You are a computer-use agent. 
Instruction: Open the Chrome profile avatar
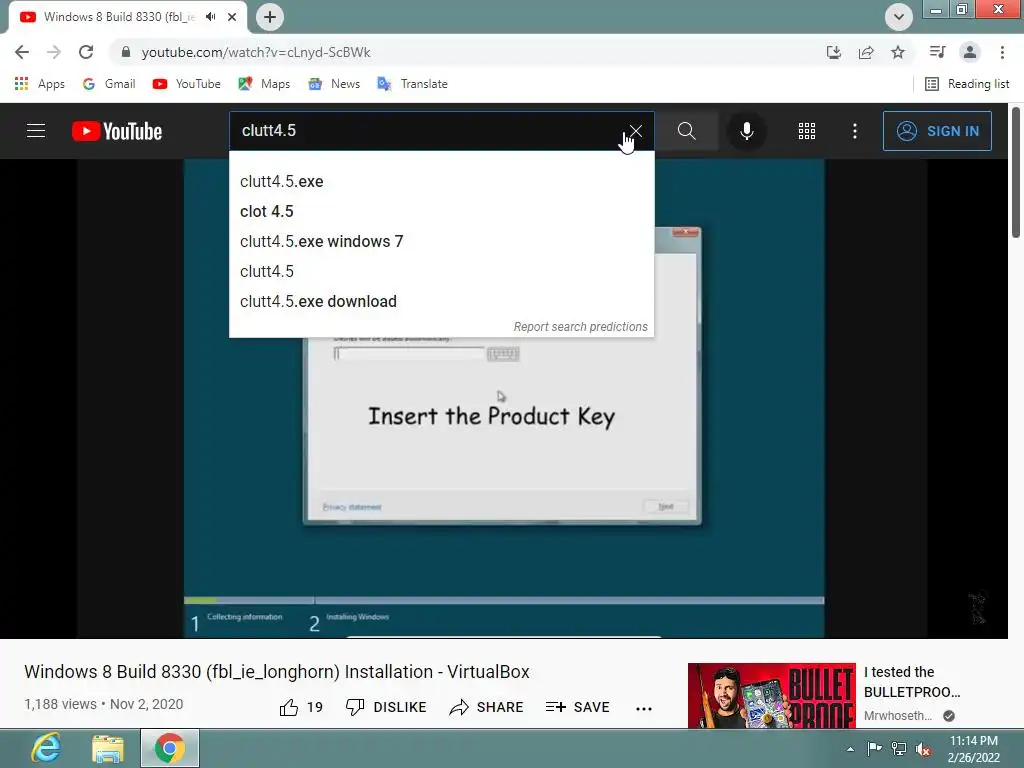(x=970, y=52)
